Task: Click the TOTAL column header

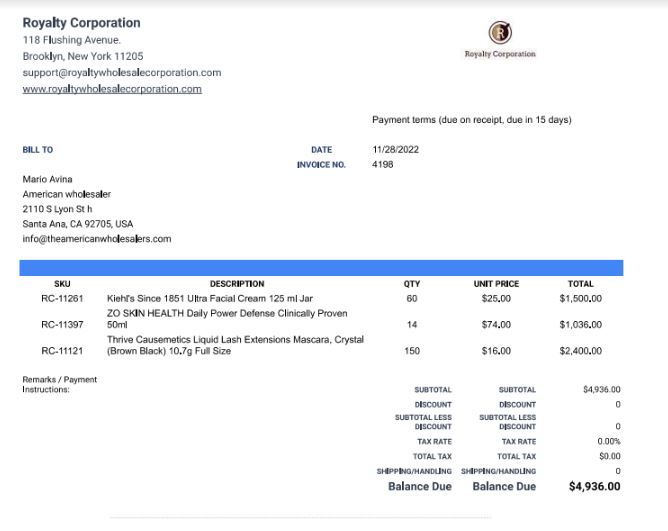Action: pos(581,284)
